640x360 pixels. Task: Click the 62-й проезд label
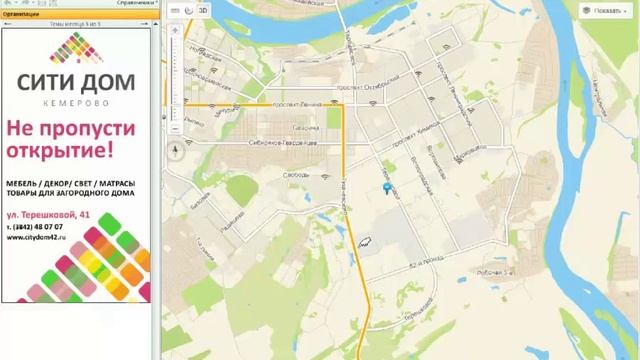[426, 263]
